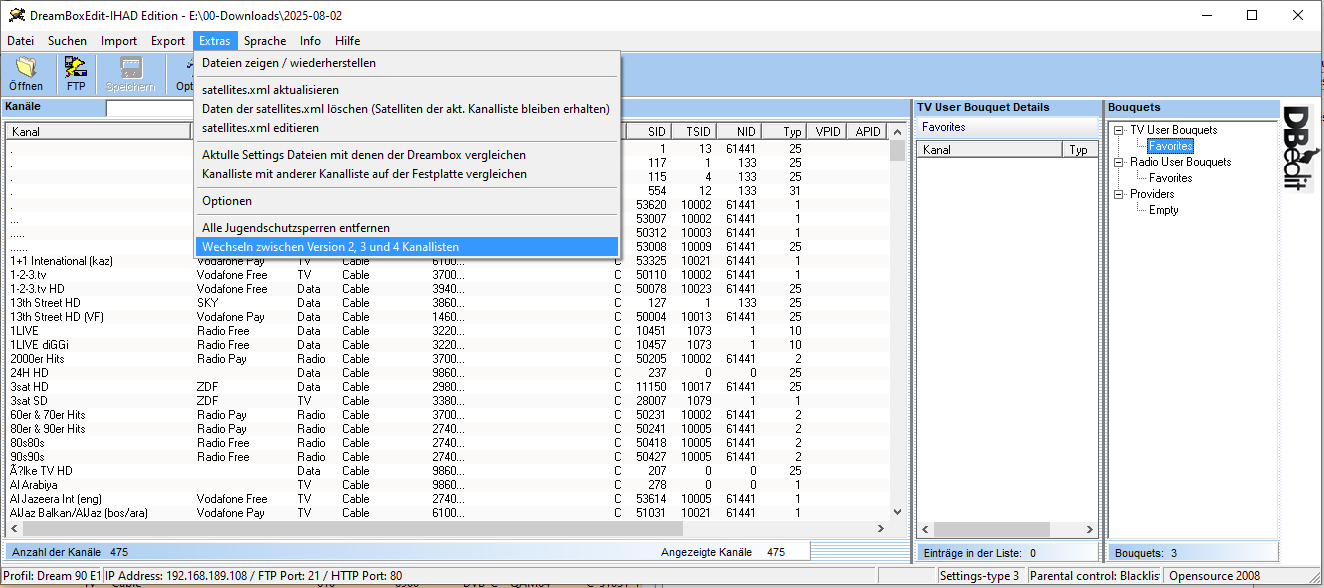Click the DreamBoxEdit app icon in title bar
This screenshot has width=1324, height=588.
coord(17,15)
